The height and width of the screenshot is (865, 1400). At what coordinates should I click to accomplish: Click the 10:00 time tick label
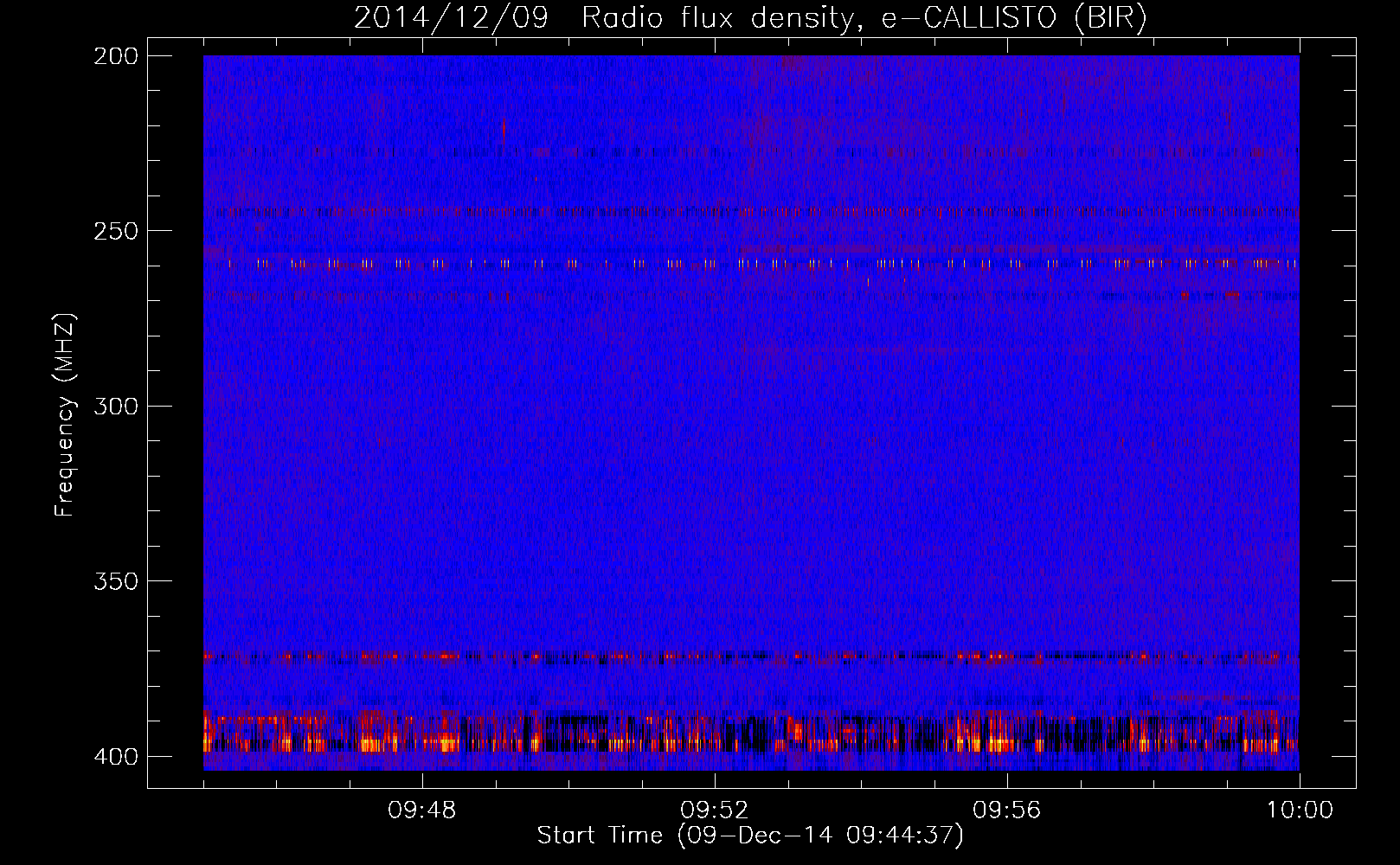pyautogui.click(x=1300, y=811)
